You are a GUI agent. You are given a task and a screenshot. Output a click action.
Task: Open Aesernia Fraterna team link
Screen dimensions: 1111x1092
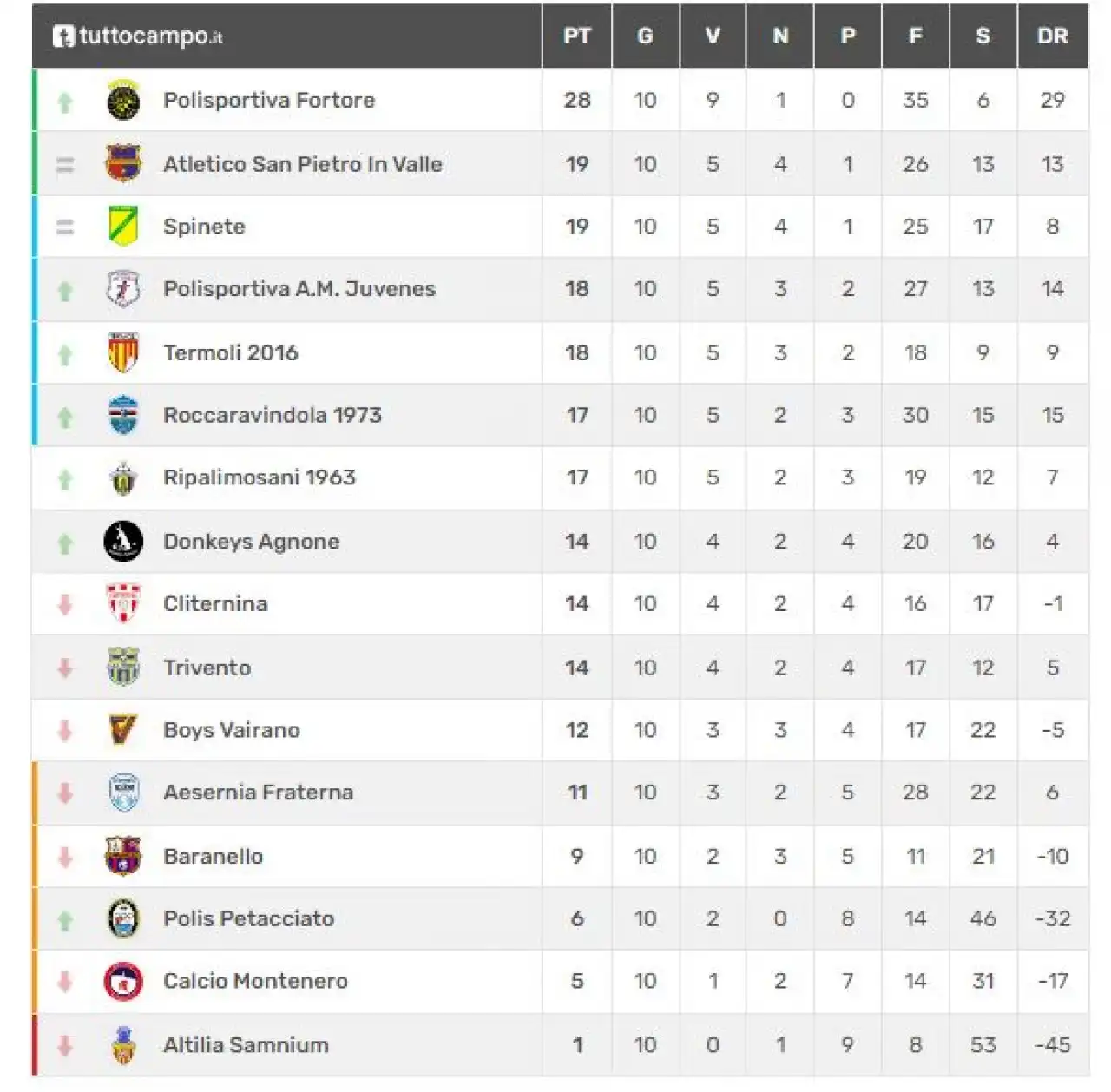tap(259, 793)
